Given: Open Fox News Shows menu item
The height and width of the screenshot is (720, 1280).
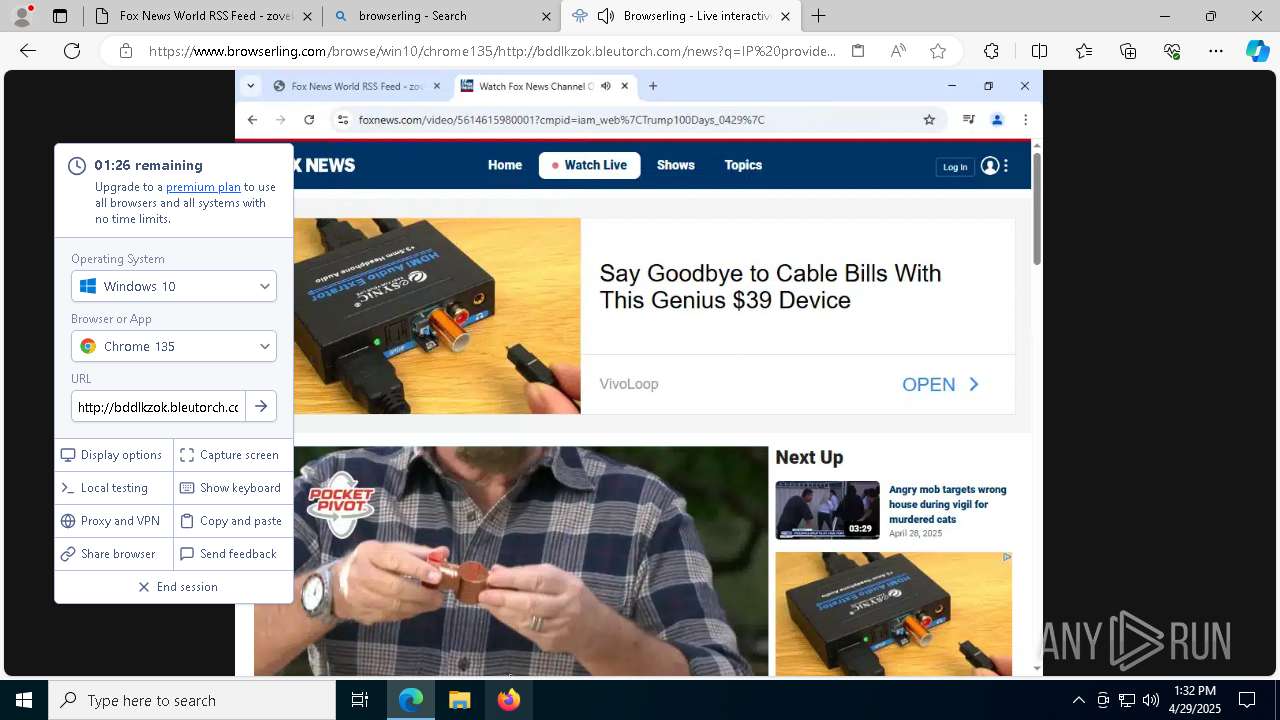Looking at the screenshot, I should (676, 165).
